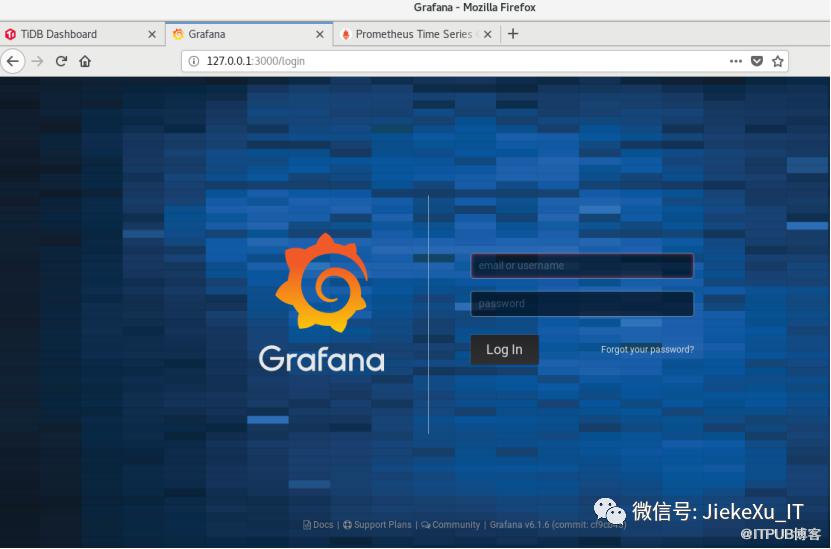The width and height of the screenshot is (831, 549).
Task: Click the forward navigation arrow
Action: pos(37,61)
